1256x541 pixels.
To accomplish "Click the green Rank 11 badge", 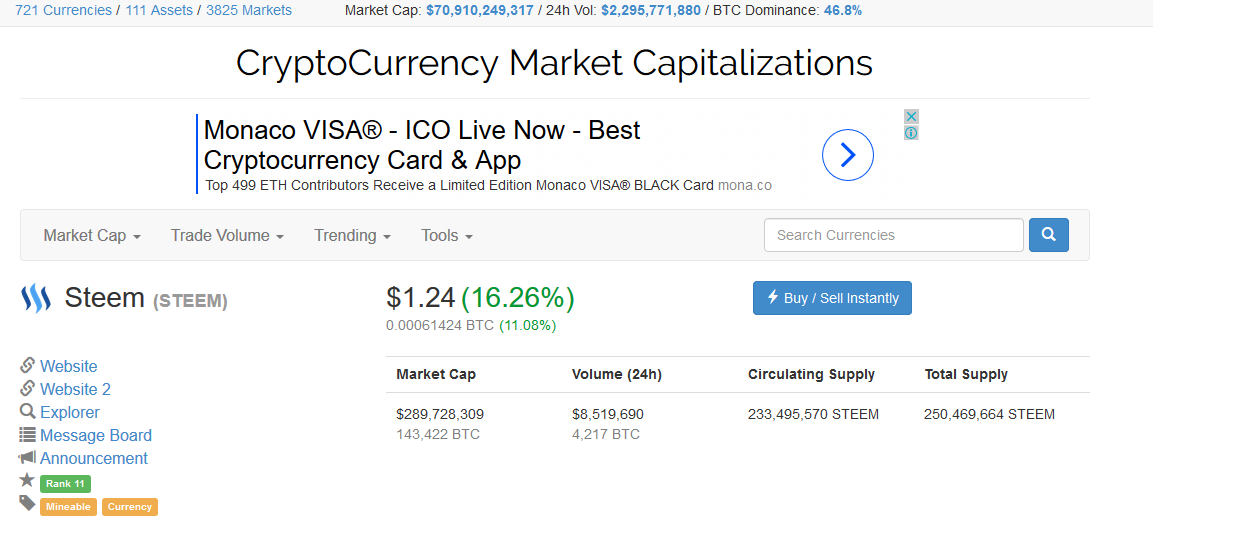I will pos(65,484).
